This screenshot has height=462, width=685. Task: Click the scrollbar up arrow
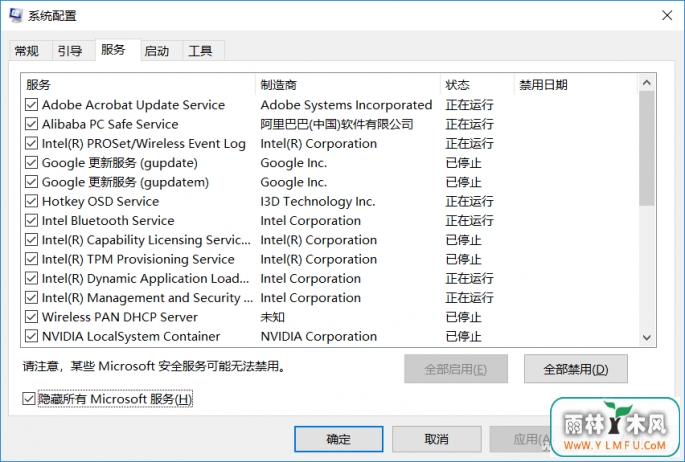pyautogui.click(x=647, y=83)
